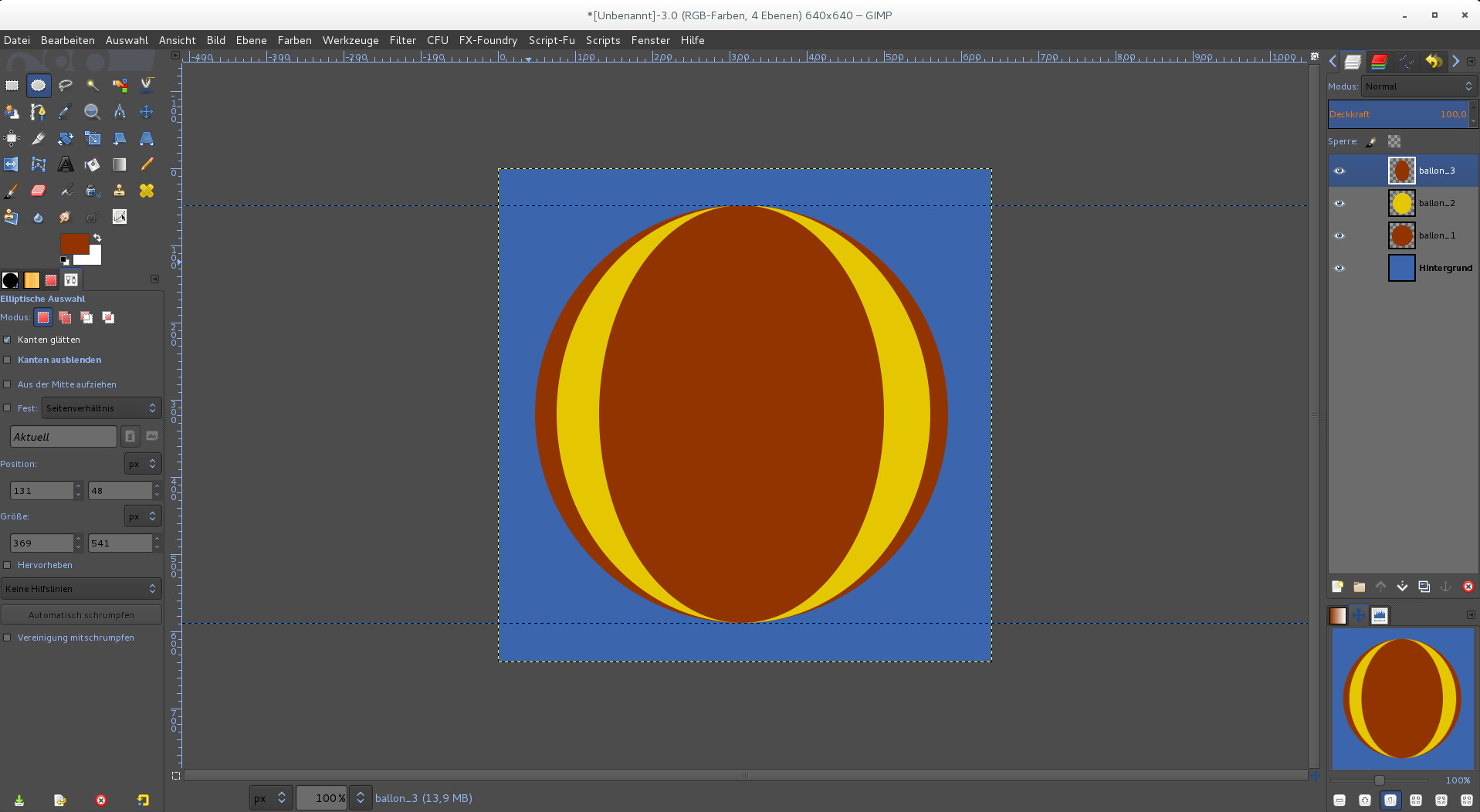1480x812 pixels.
Task: Activate the Text tool
Action: [66, 164]
